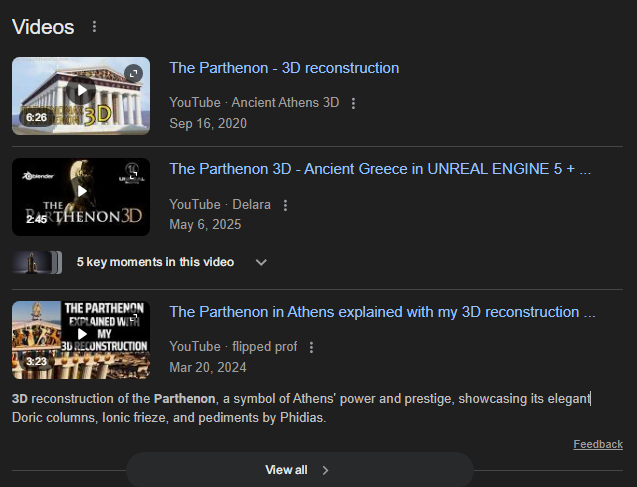This screenshot has height=487, width=637.
Task: Open the three-dot menu next to Delara
Action: pyautogui.click(x=285, y=205)
